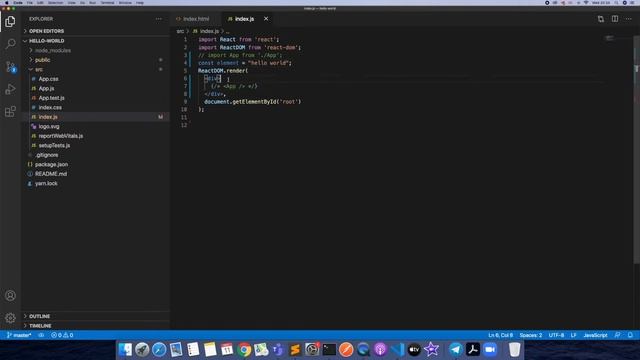Click the master branch indicator in the status bar
The image size is (640, 360).
(x=19, y=335)
